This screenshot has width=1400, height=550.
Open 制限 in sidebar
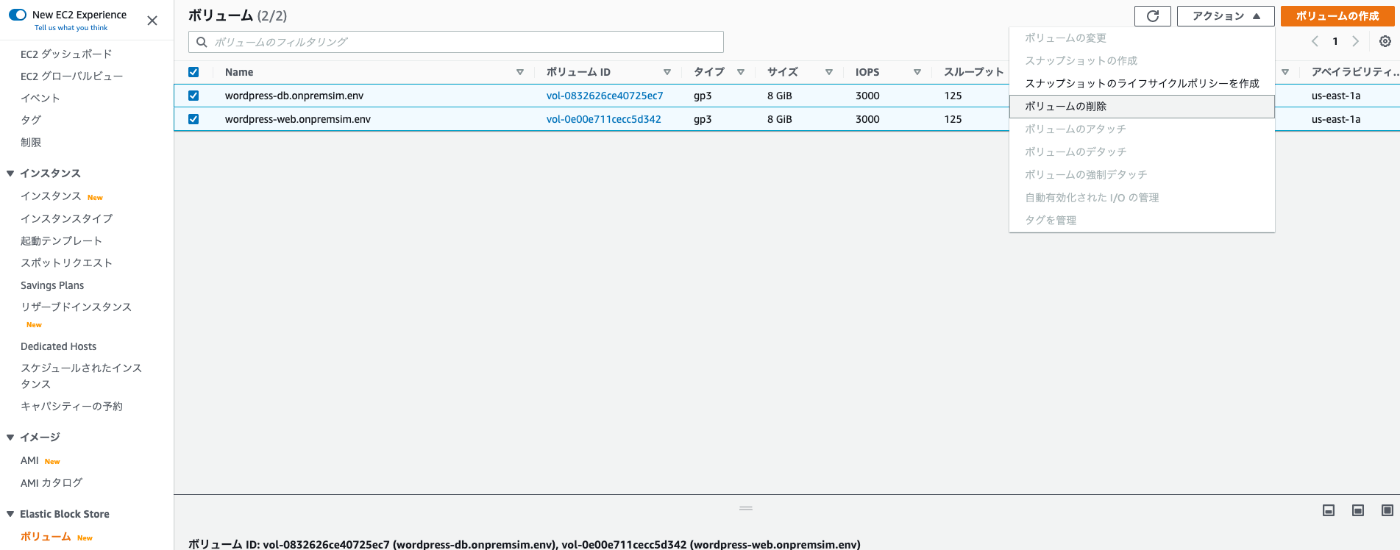31,142
